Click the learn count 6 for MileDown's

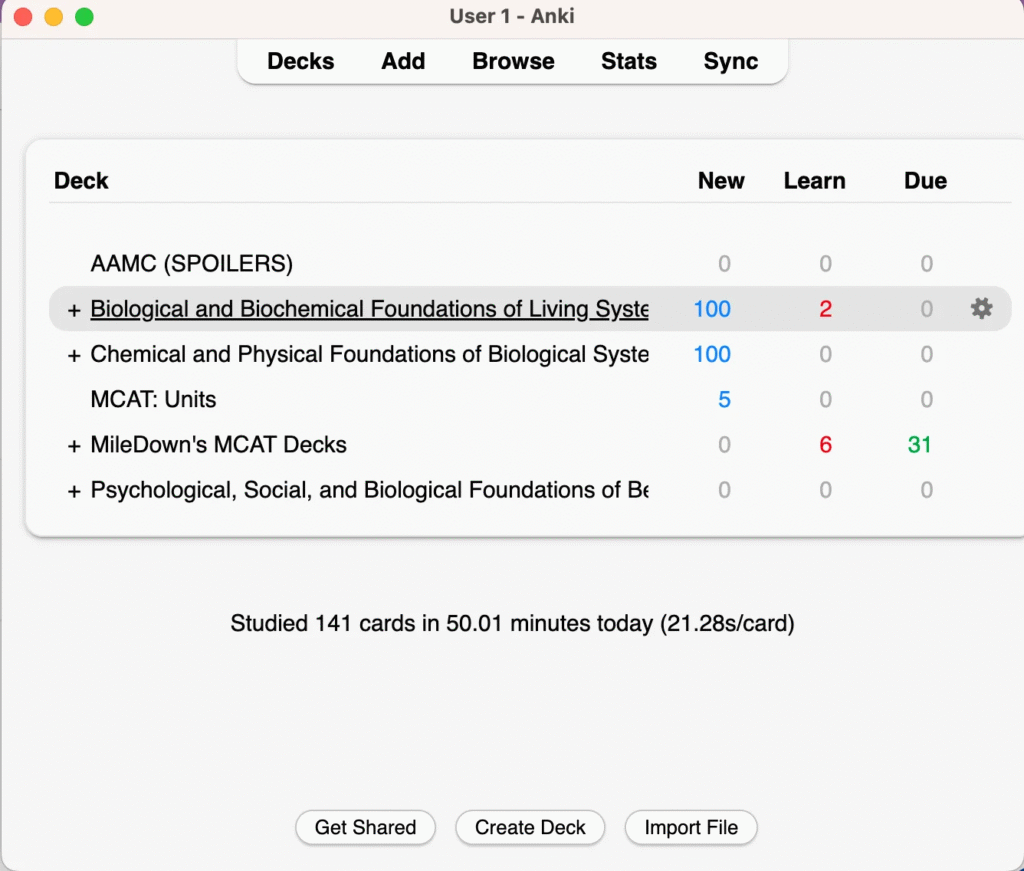(825, 445)
